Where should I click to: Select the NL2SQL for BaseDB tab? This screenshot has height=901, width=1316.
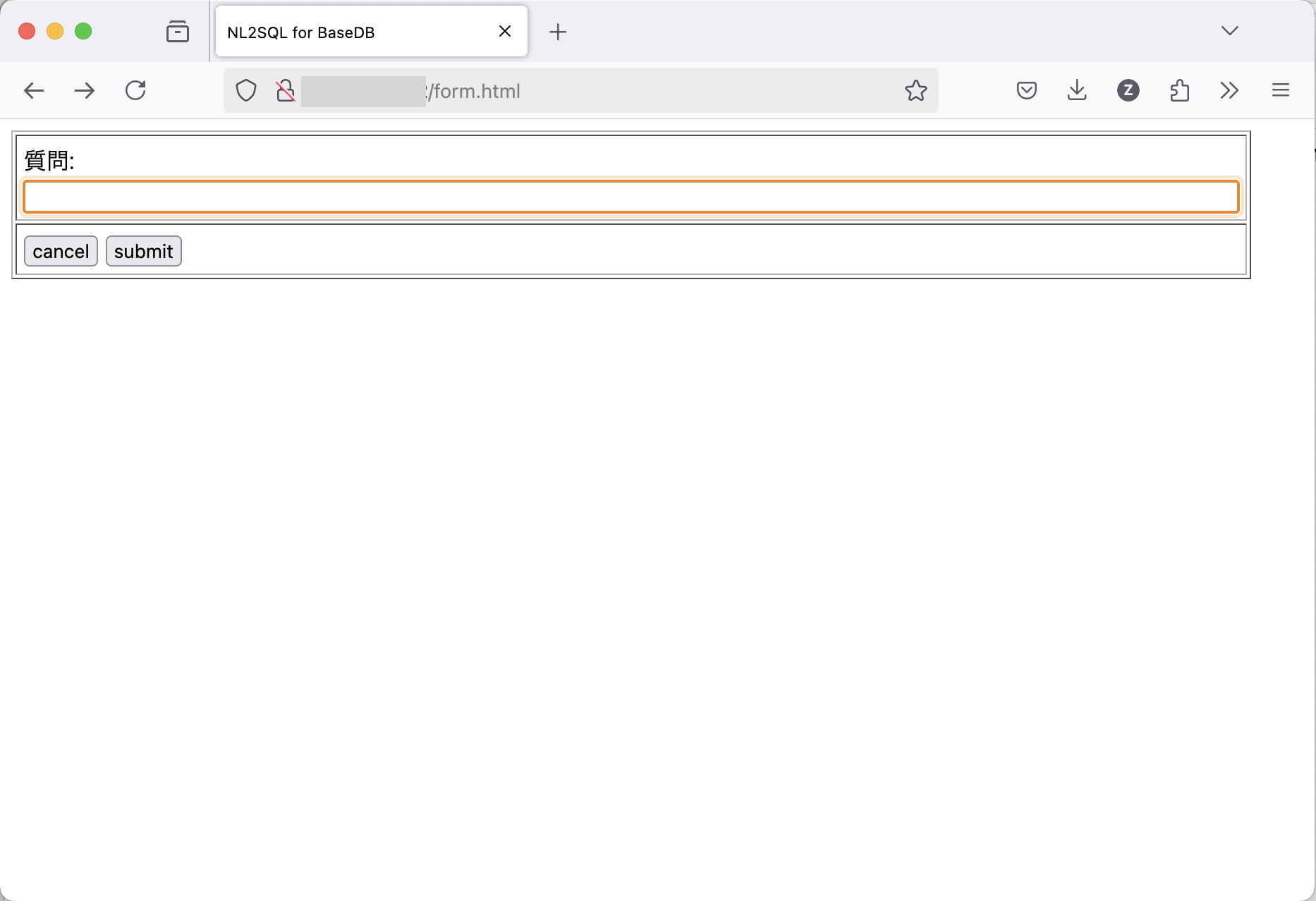tap(372, 32)
